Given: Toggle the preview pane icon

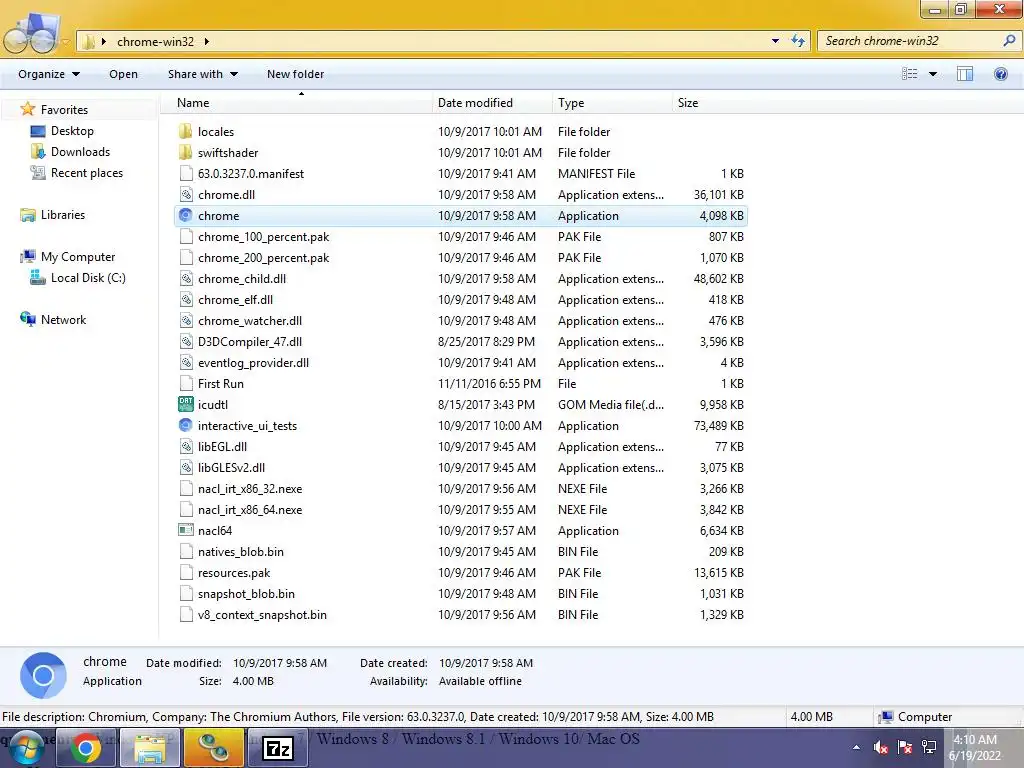Looking at the screenshot, I should pos(965,74).
